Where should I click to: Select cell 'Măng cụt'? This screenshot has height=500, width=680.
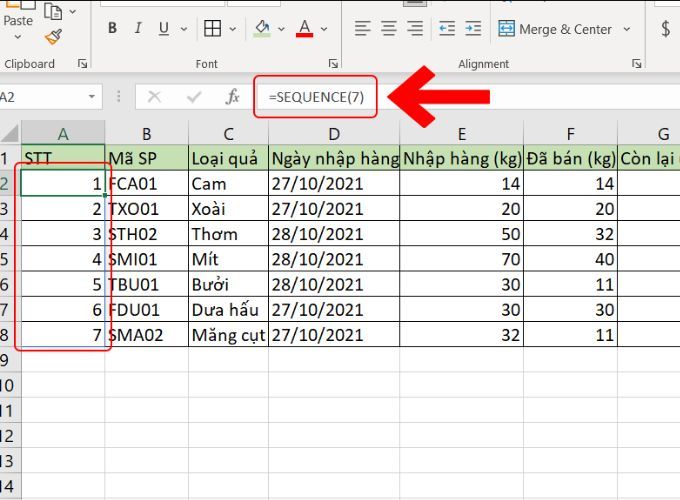click(x=229, y=334)
